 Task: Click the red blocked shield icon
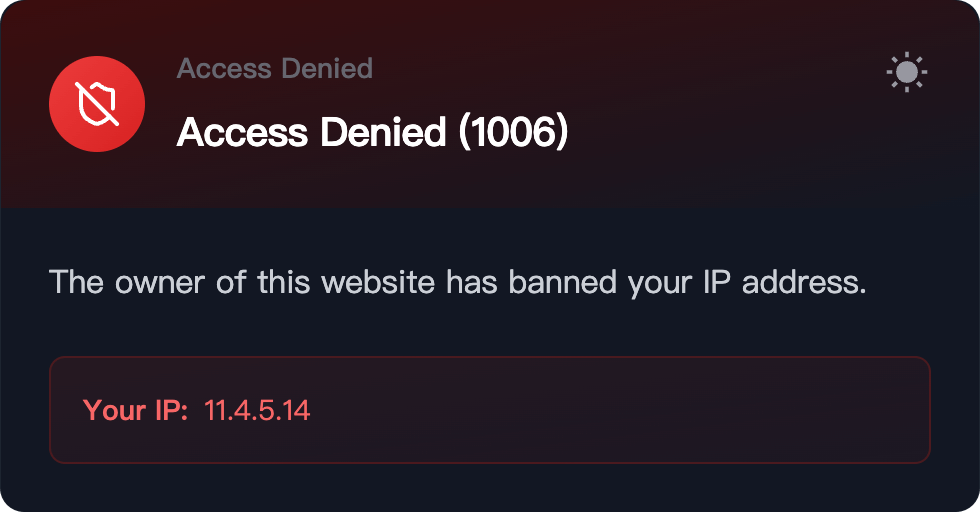97,104
